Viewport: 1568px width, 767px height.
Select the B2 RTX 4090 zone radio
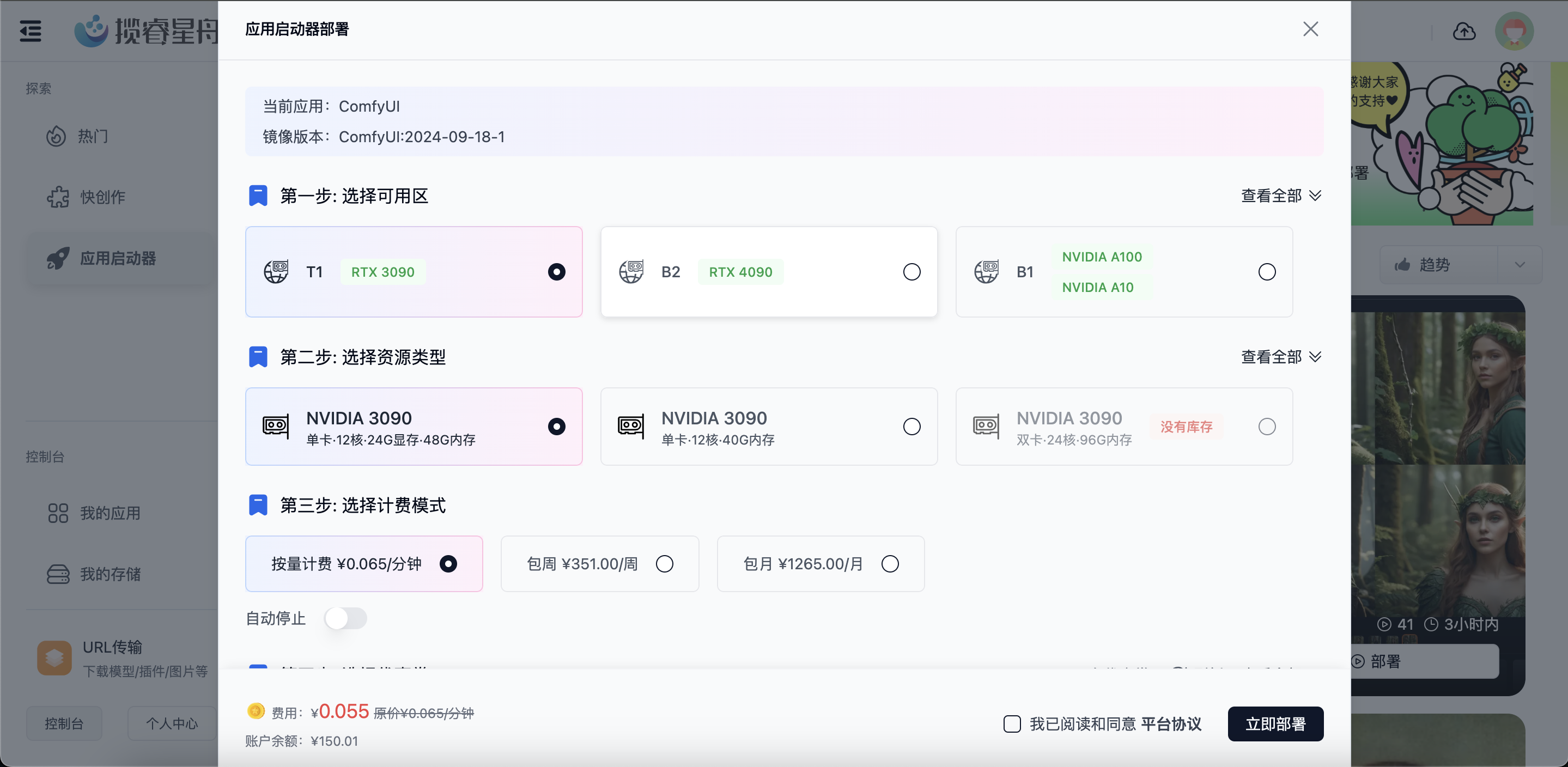pos(911,271)
